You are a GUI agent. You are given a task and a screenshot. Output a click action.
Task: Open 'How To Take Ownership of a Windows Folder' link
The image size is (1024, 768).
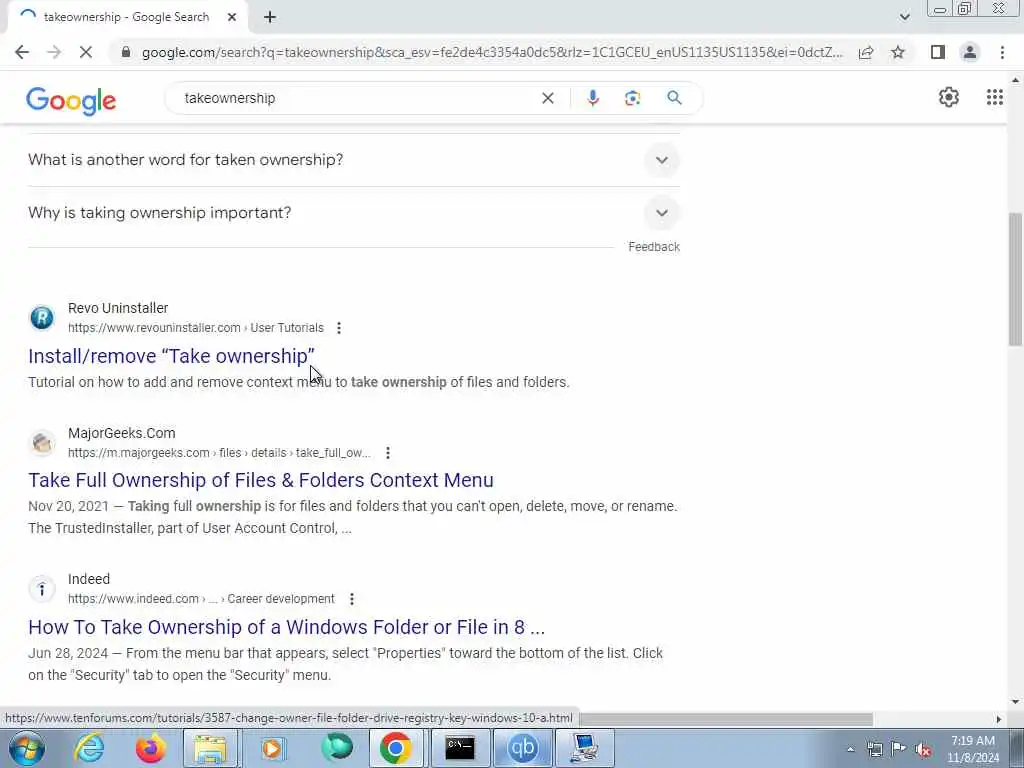(x=286, y=627)
